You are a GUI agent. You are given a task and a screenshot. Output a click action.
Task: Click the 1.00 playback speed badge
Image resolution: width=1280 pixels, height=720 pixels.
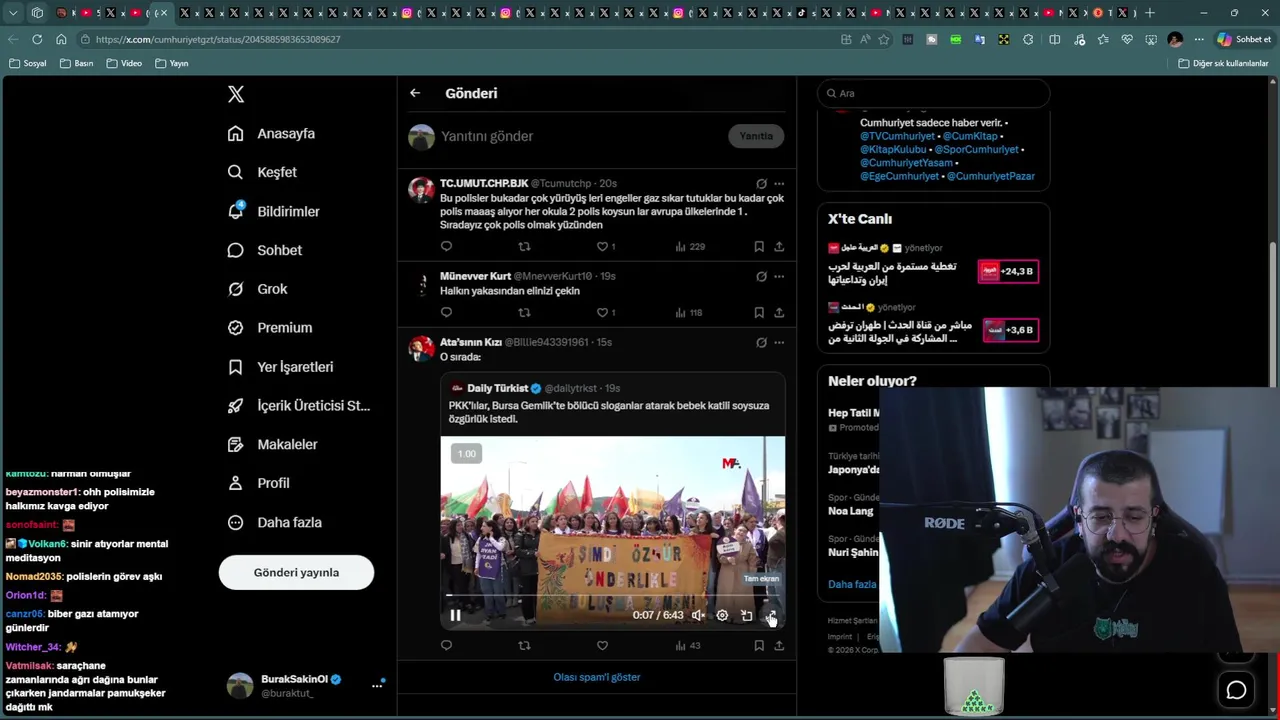pos(467,454)
